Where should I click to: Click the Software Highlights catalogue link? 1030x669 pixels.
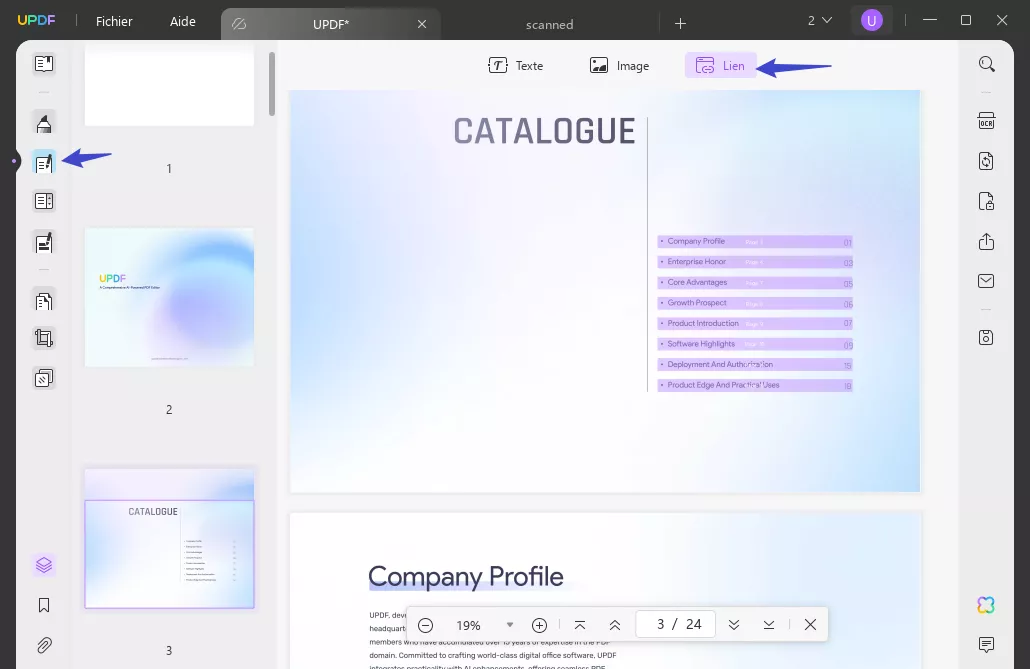click(x=755, y=344)
